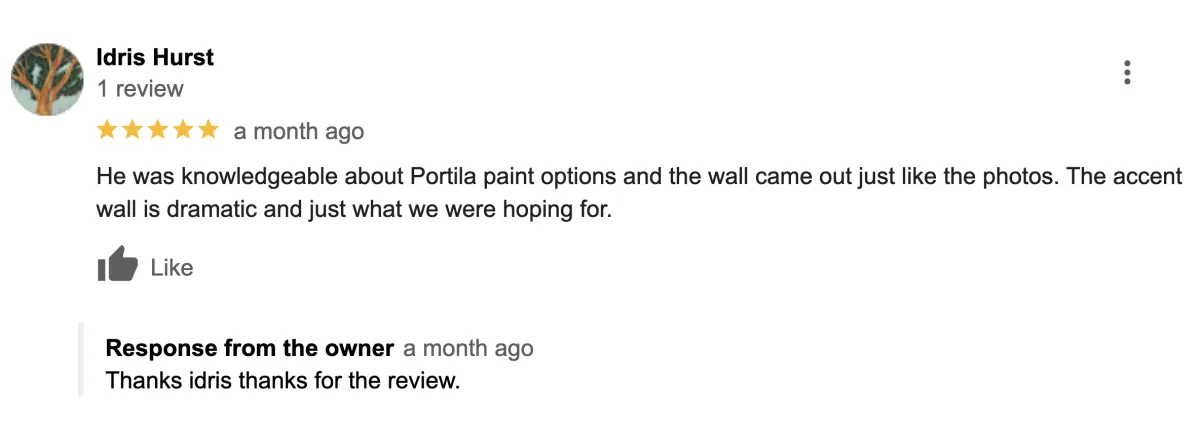Click the grey quote bar beside owner response
The width and height of the screenshot is (1200, 443).
(82, 360)
